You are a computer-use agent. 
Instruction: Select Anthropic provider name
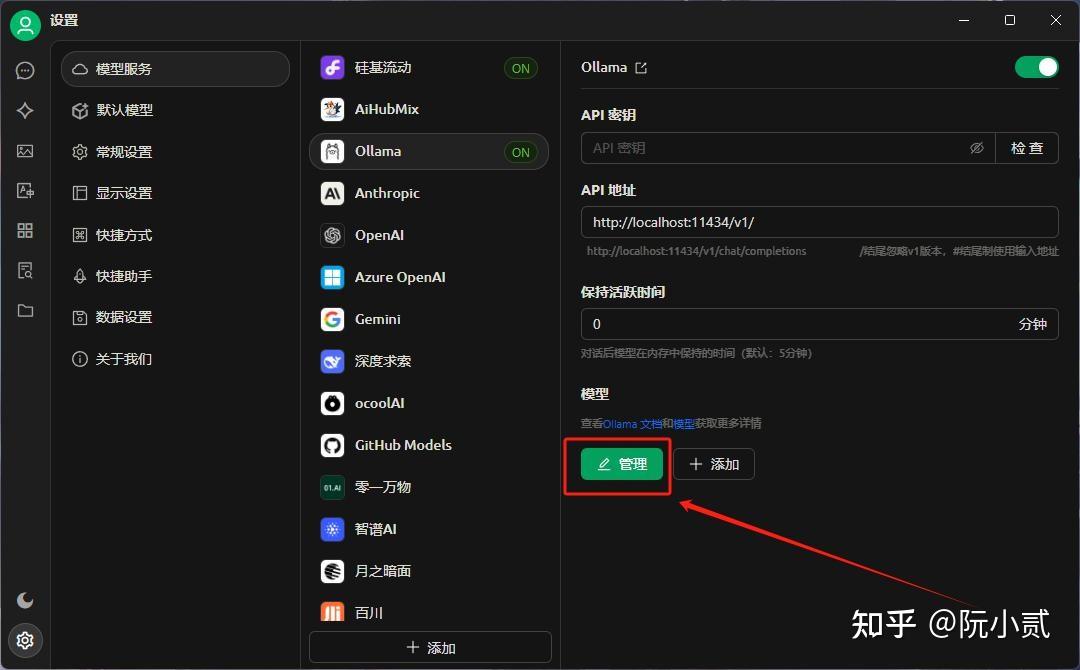[387, 193]
